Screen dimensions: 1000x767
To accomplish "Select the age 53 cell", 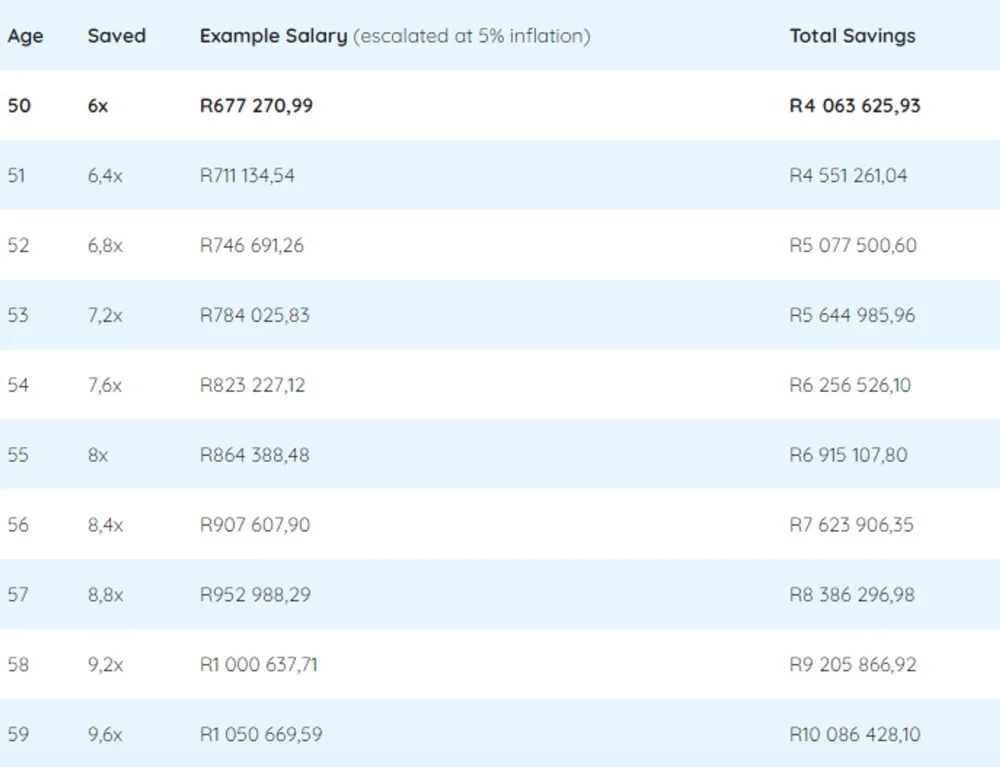I will coord(18,315).
